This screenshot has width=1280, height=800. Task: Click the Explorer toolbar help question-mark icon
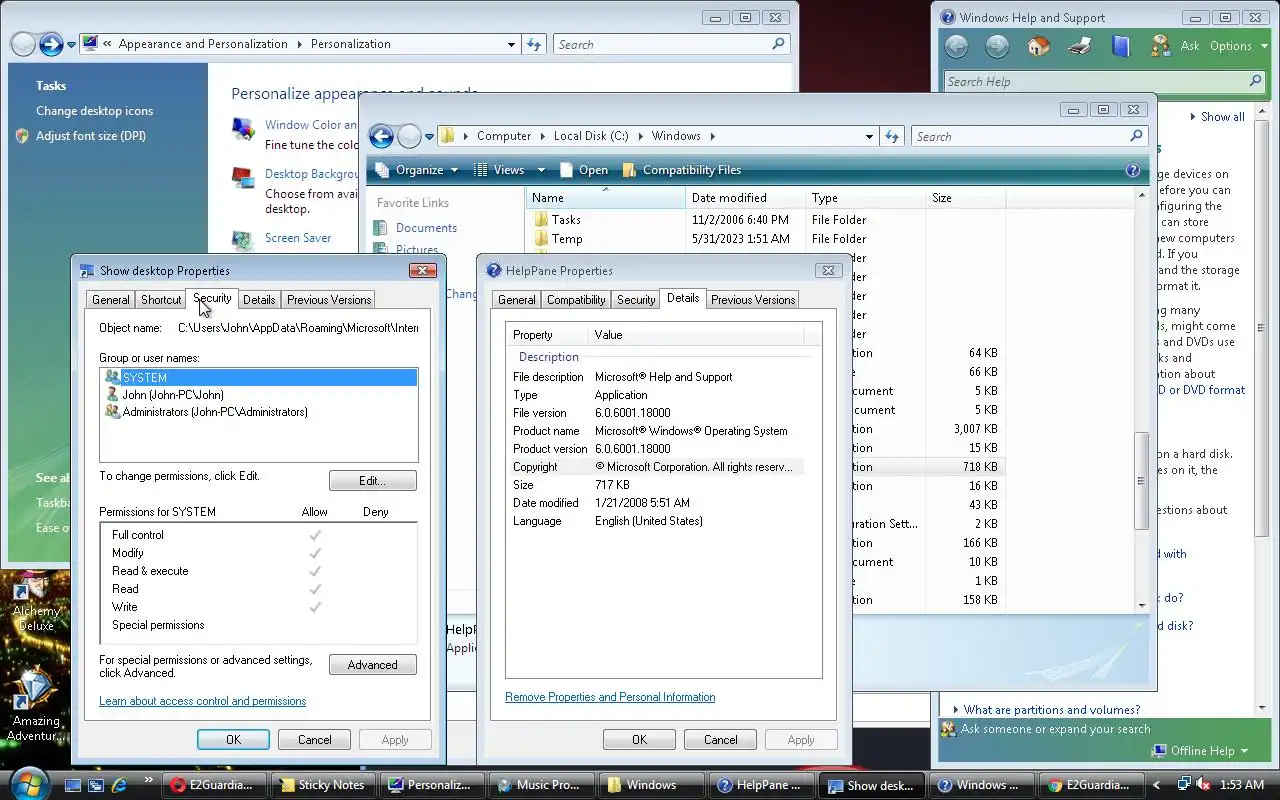click(1133, 170)
